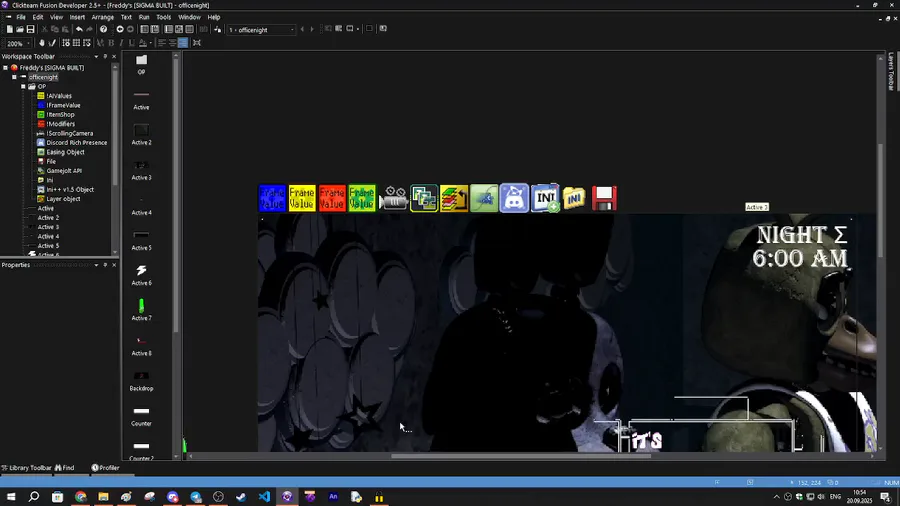Select the yellow INI folder object in frame

pos(574,198)
